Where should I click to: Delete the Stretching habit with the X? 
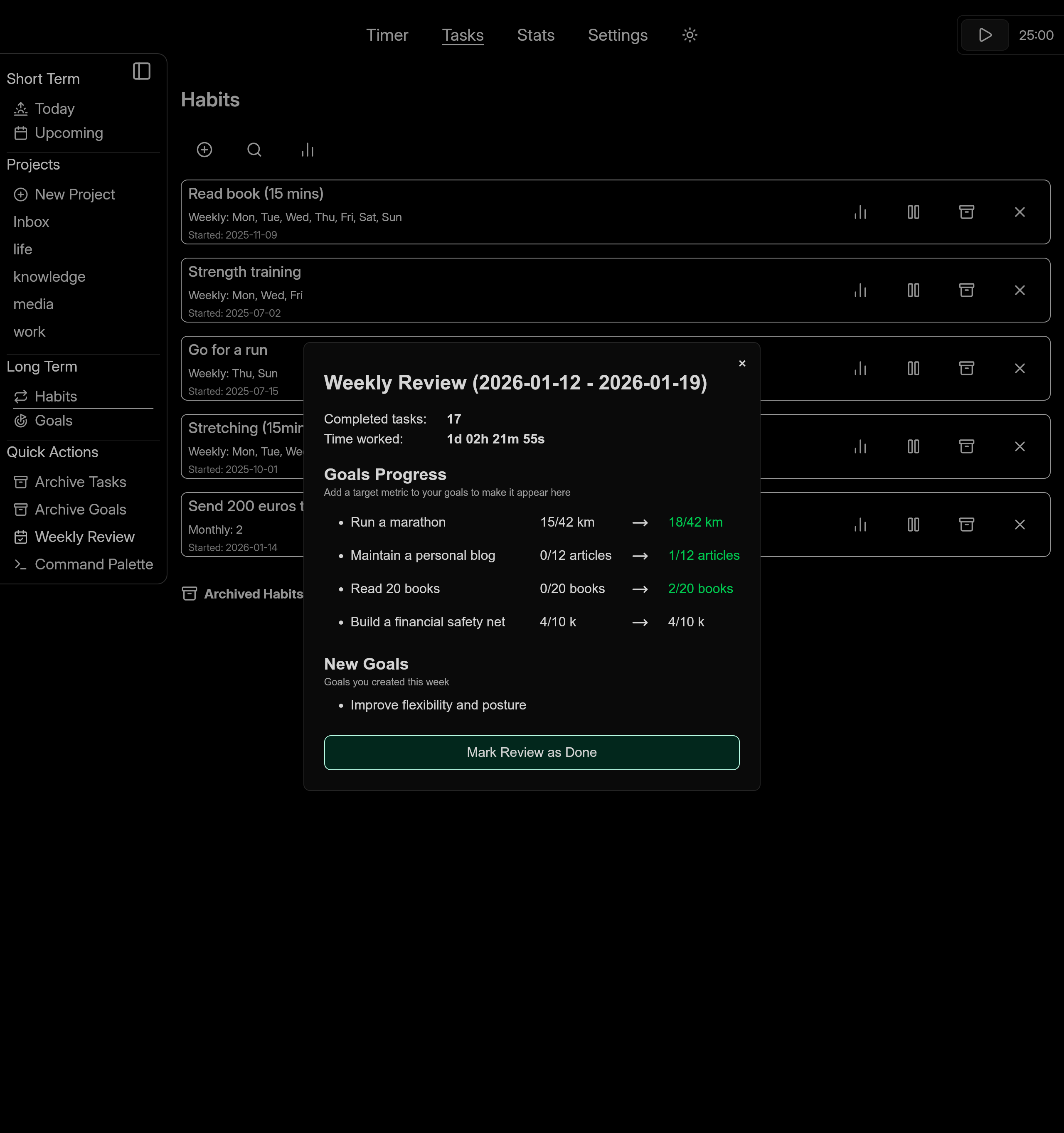(x=1020, y=446)
